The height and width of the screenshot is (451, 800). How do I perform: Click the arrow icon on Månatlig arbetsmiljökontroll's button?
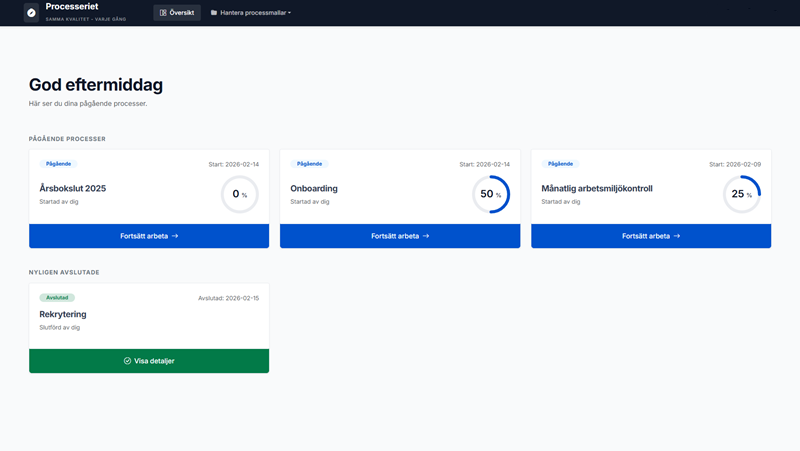point(677,236)
